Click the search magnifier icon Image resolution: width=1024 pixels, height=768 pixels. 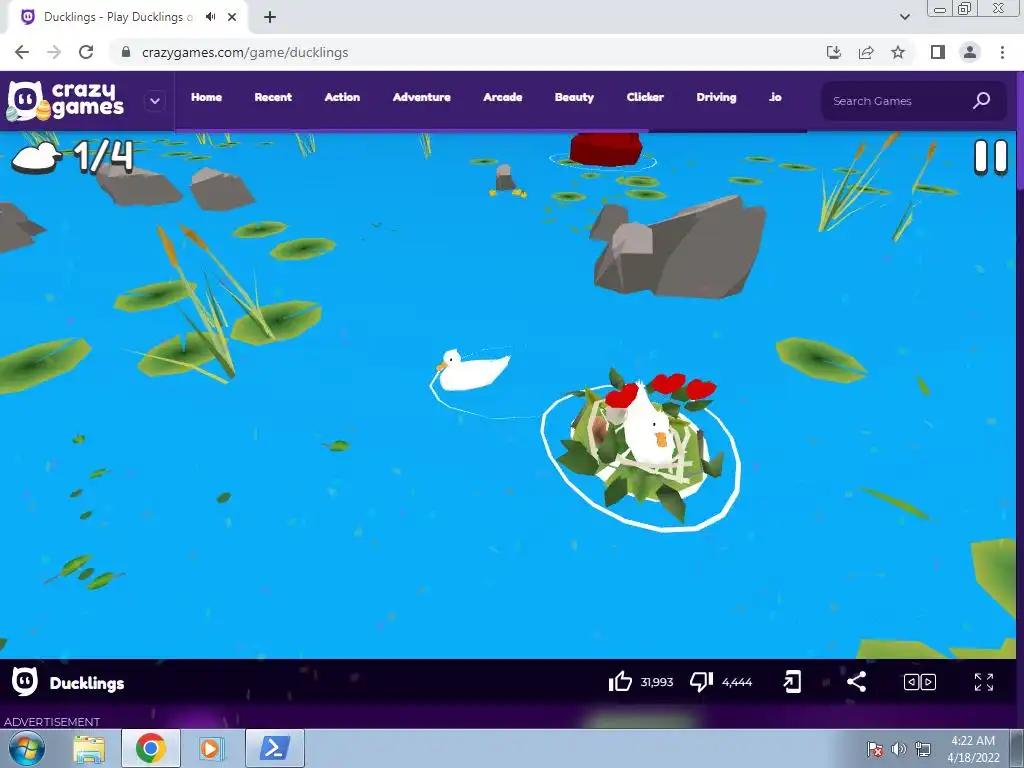[x=982, y=101]
